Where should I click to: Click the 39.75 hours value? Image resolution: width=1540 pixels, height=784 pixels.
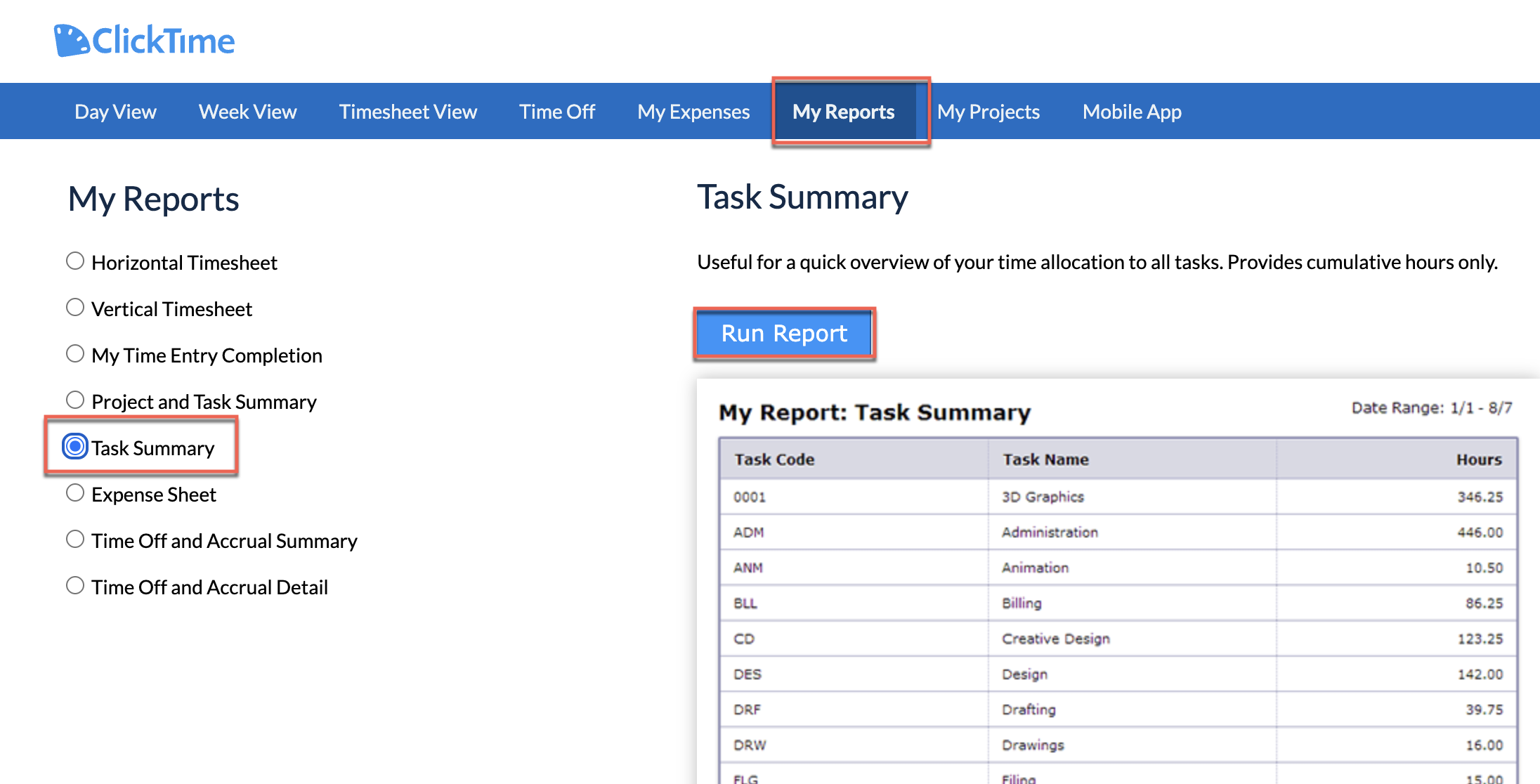click(x=1484, y=710)
